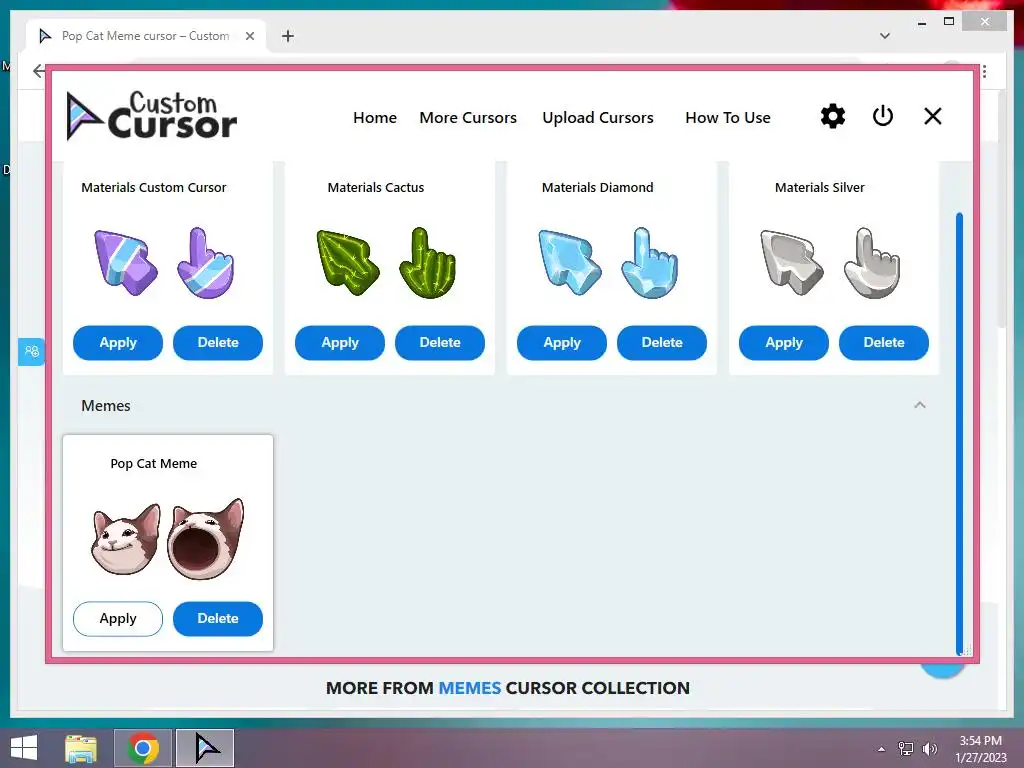This screenshot has height=768, width=1024.
Task: Delete the Materials Custom Cursor pack
Action: 217,343
